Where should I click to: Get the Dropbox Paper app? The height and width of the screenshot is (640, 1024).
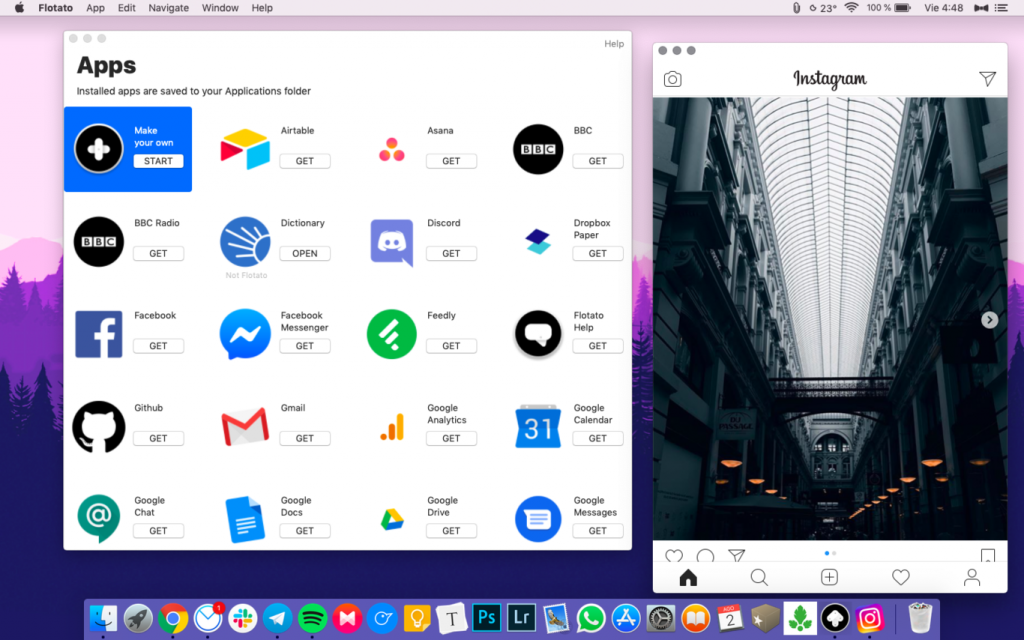(x=598, y=253)
